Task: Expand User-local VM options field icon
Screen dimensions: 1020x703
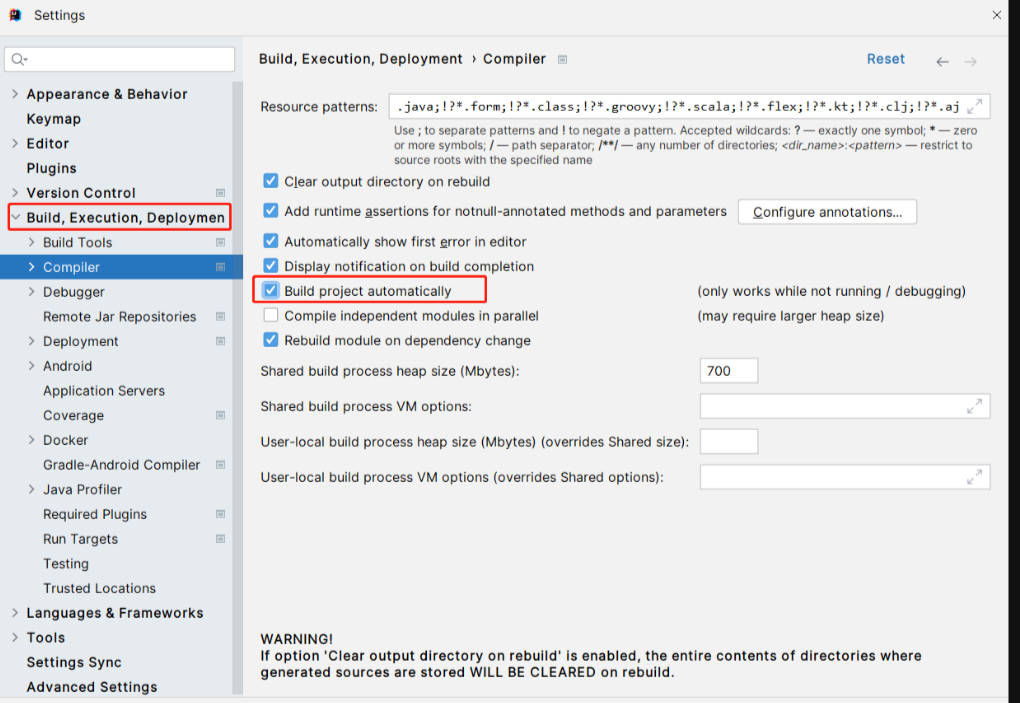Action: tap(974, 477)
